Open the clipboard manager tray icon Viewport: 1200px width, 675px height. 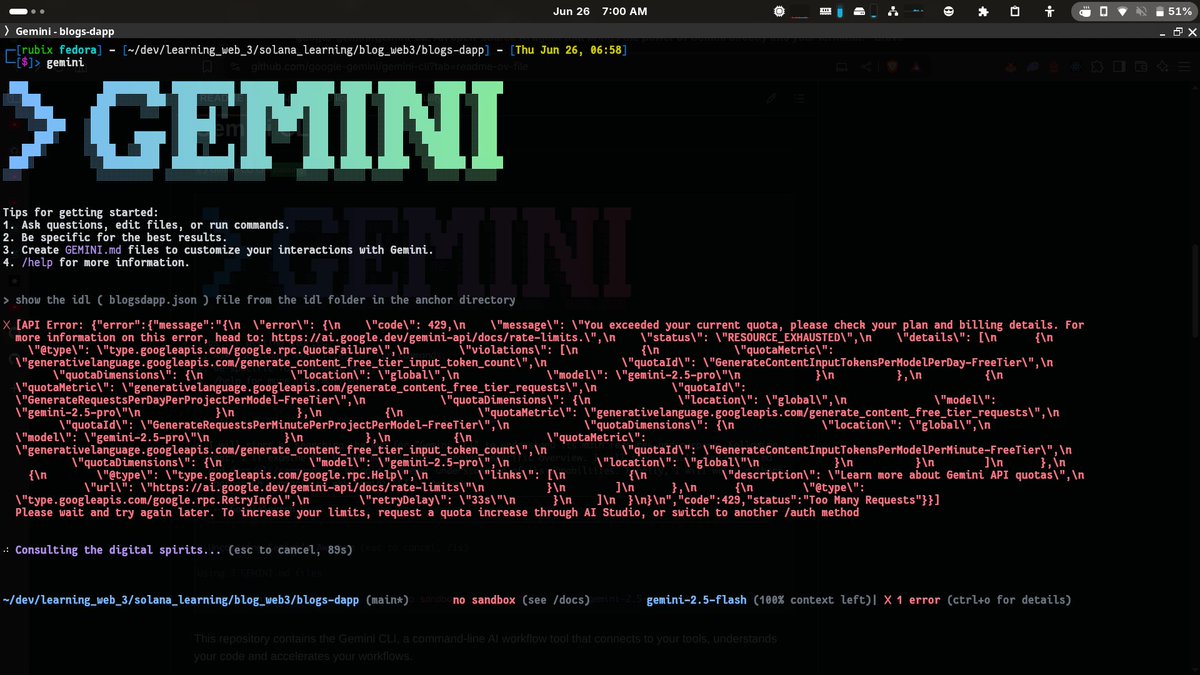click(x=1015, y=11)
